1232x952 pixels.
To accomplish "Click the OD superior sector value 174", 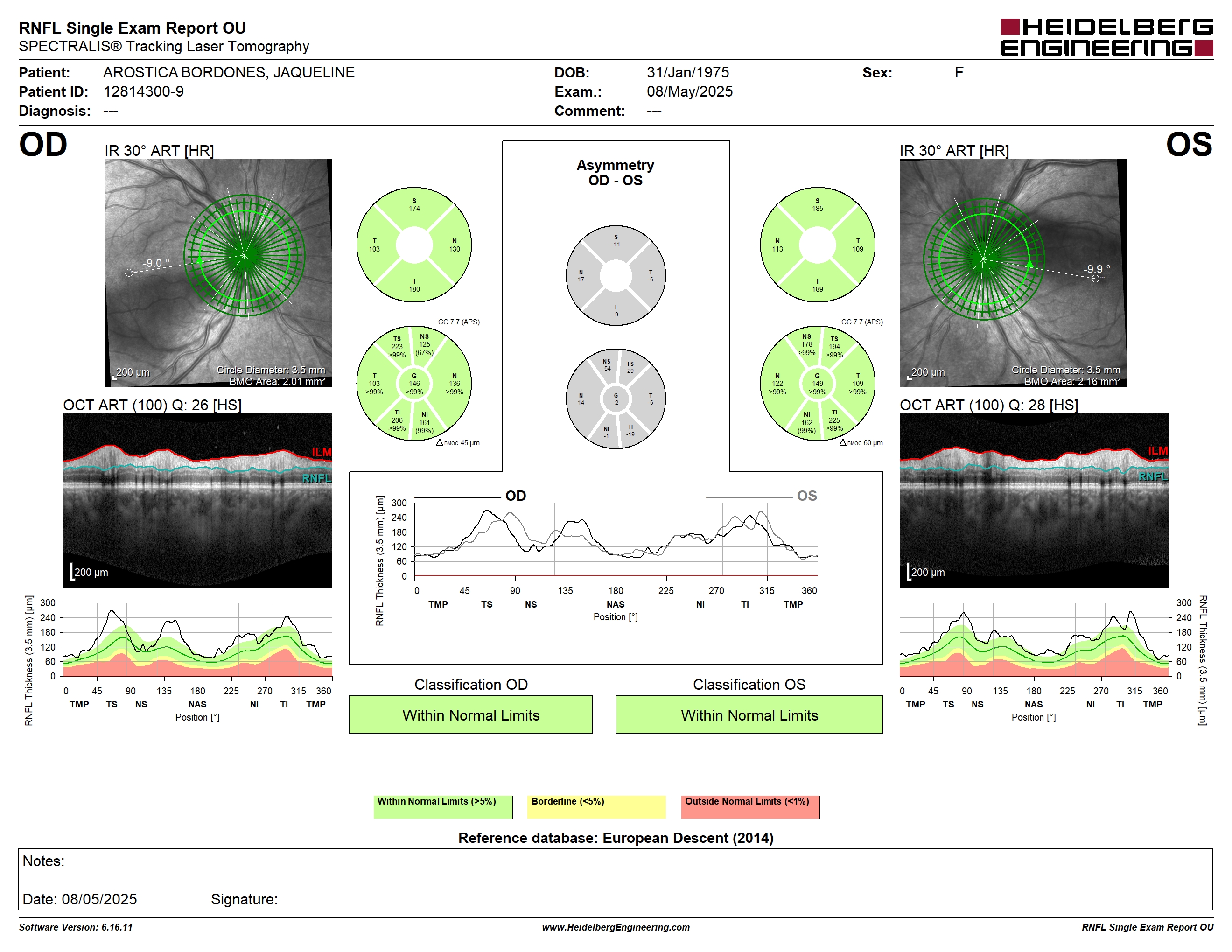I will coord(414,209).
